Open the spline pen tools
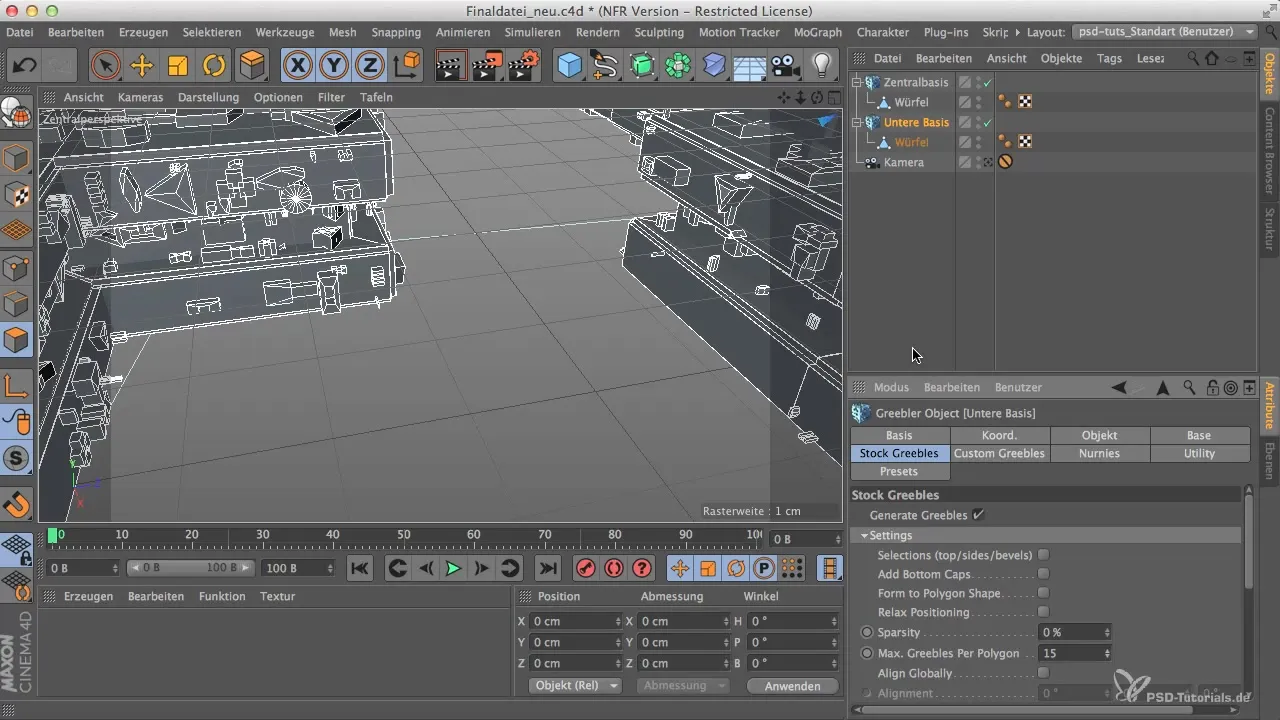The height and width of the screenshot is (720, 1280). coord(606,66)
